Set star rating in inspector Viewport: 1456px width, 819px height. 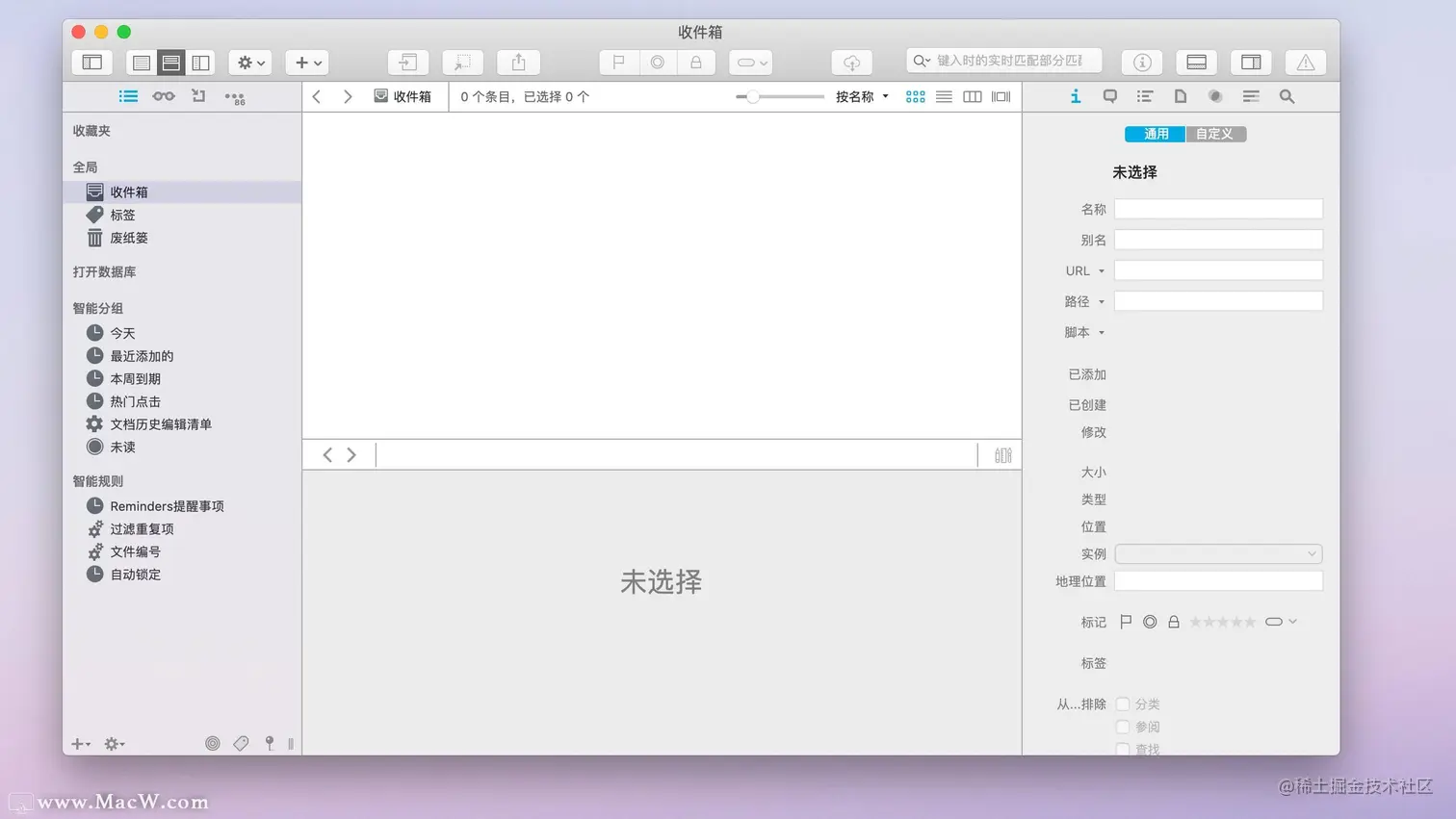pos(1223,622)
